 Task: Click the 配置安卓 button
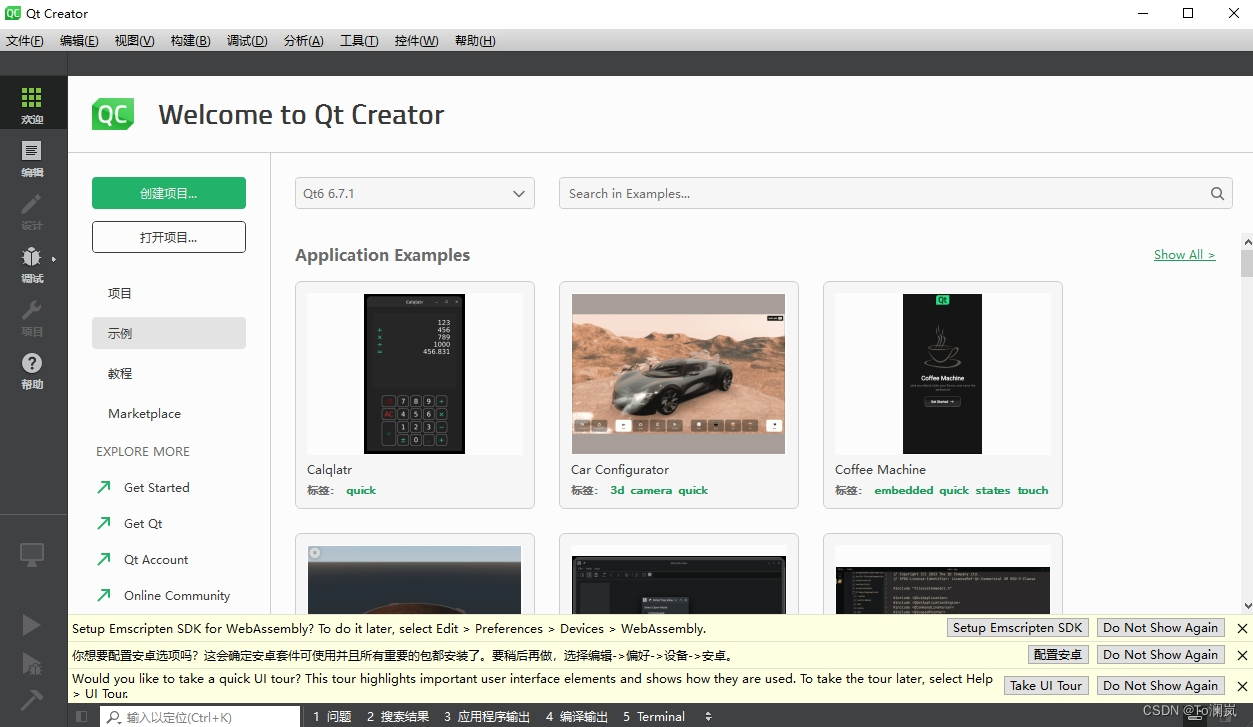click(x=1058, y=655)
